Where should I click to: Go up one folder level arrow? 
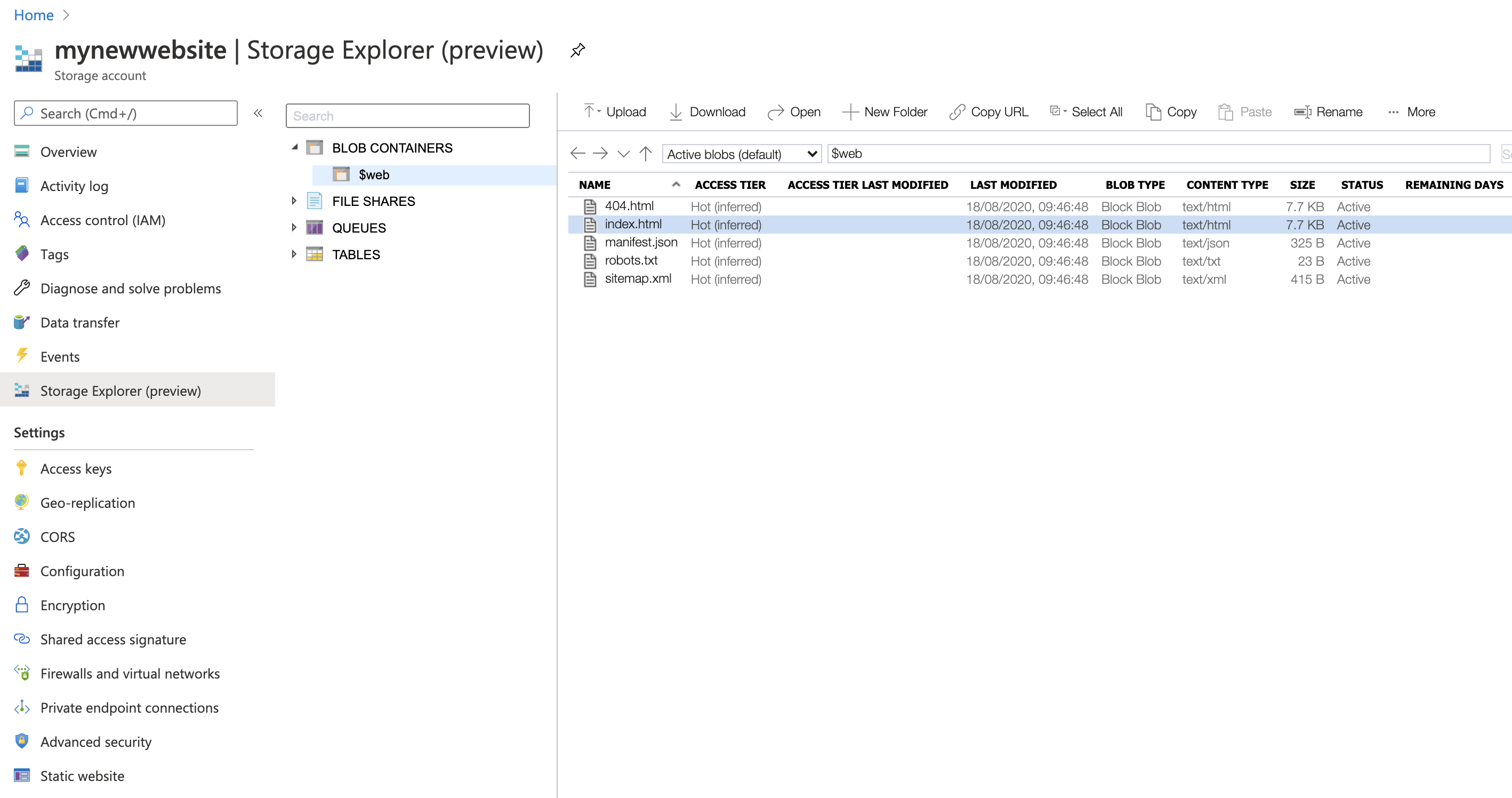646,153
